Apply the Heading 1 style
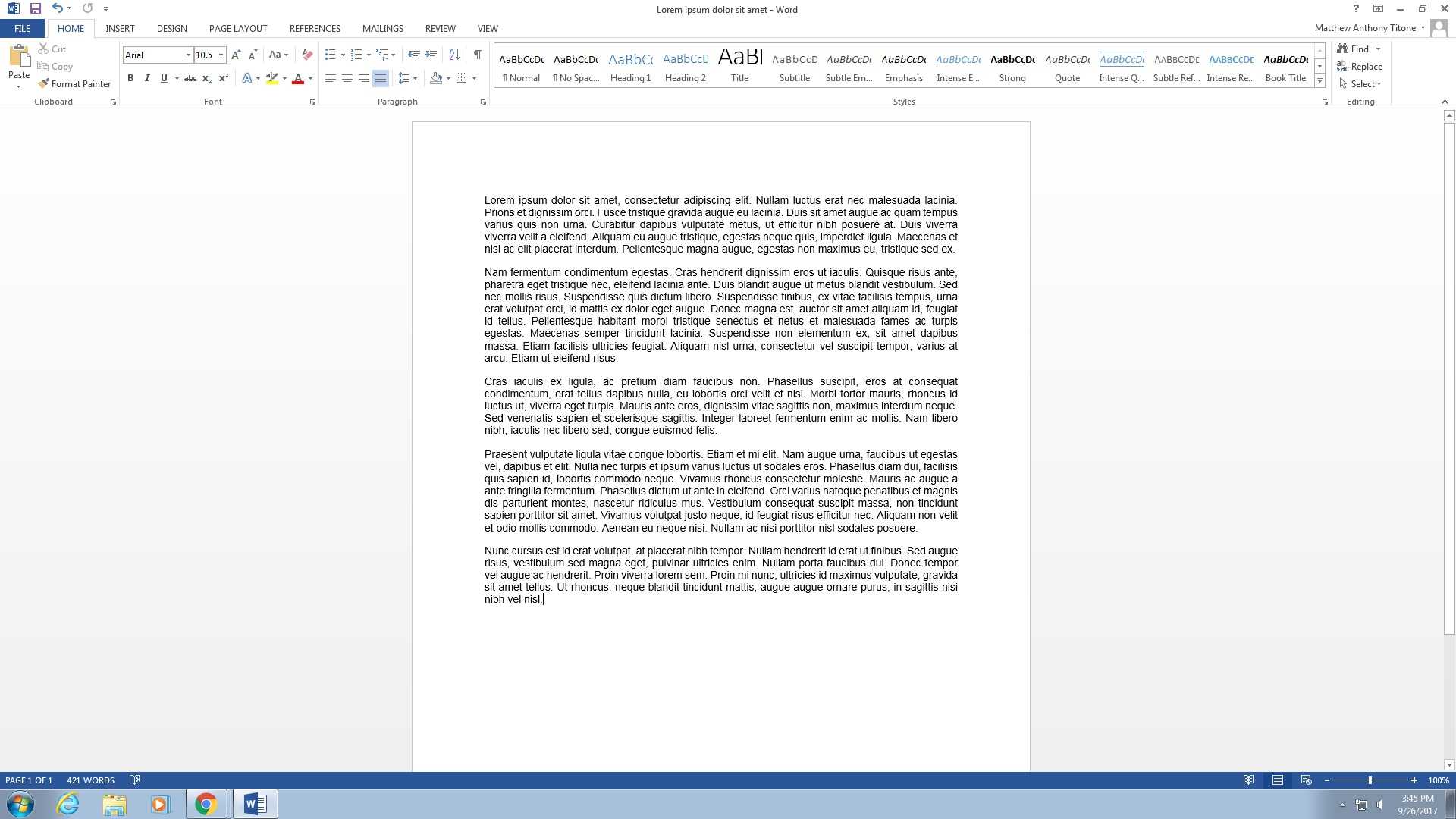This screenshot has width=1456, height=819. (x=630, y=67)
